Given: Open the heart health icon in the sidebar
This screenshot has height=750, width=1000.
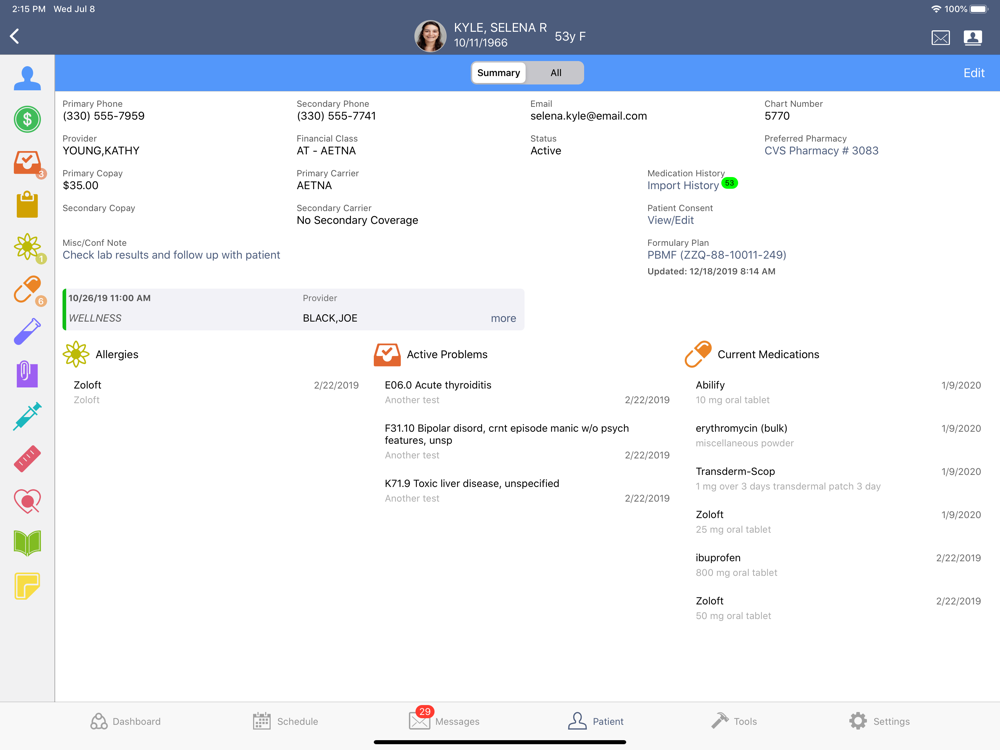Looking at the screenshot, I should pos(27,501).
